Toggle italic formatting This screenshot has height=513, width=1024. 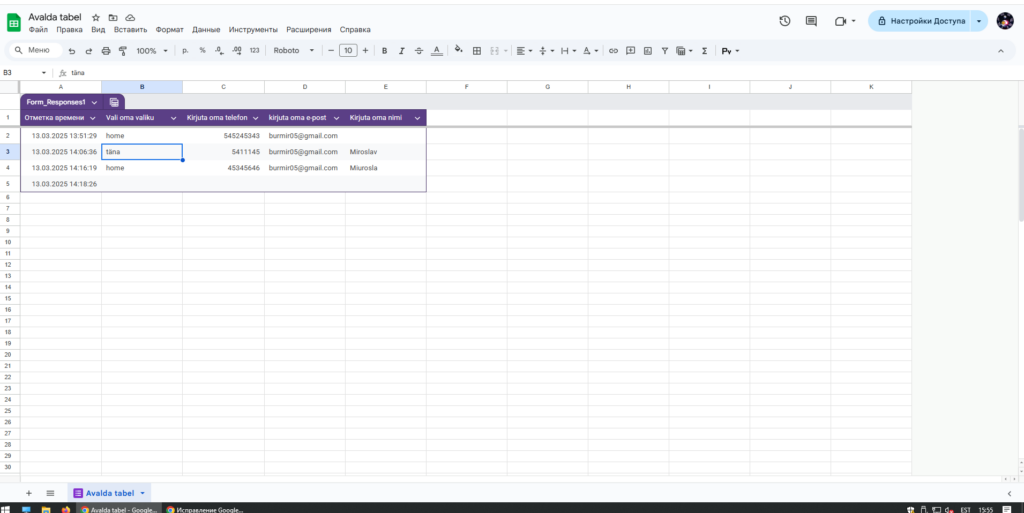pos(401,50)
